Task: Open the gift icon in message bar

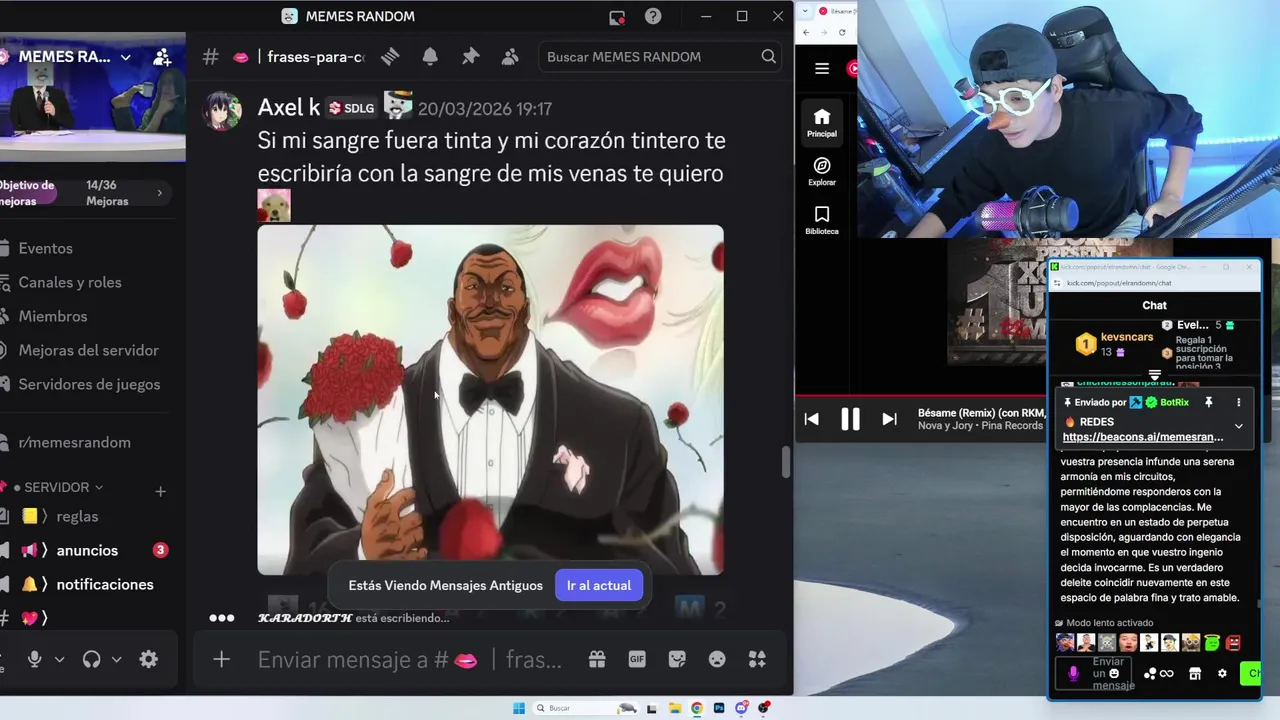Action: click(597, 659)
